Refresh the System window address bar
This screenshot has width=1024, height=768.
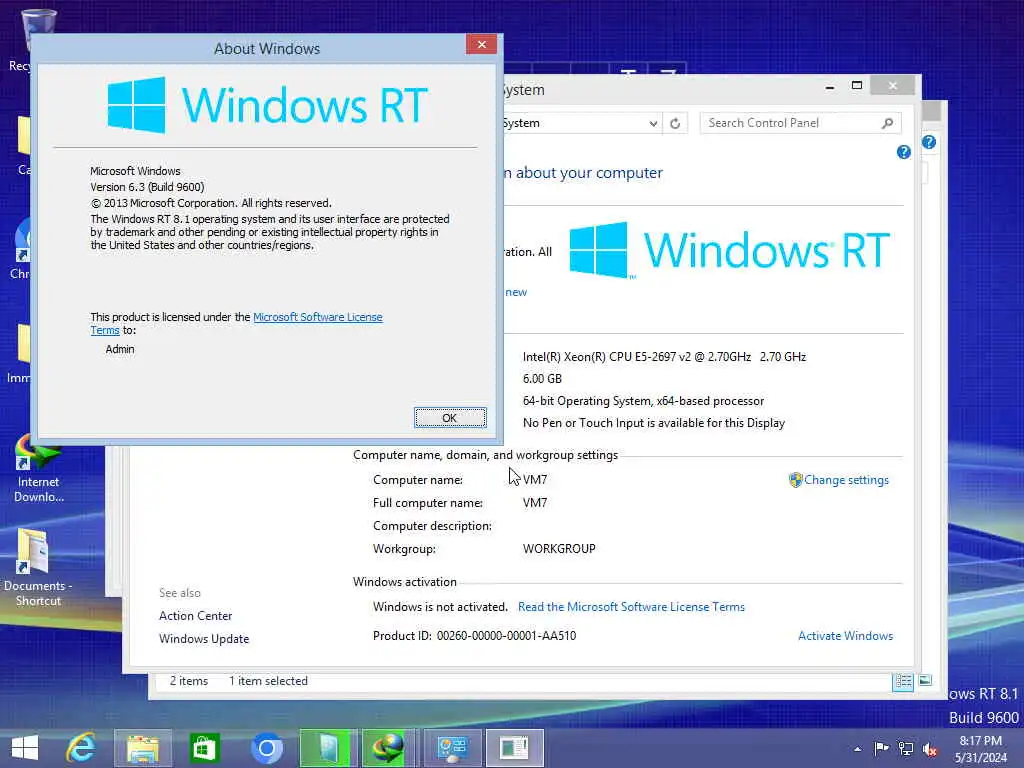coord(675,123)
